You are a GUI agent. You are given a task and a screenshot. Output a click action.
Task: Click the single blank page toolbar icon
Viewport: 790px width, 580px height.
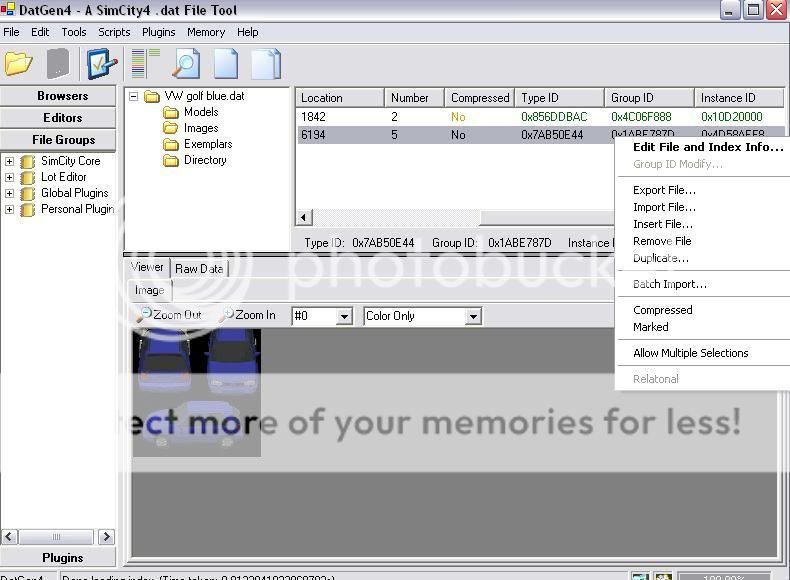click(x=226, y=64)
